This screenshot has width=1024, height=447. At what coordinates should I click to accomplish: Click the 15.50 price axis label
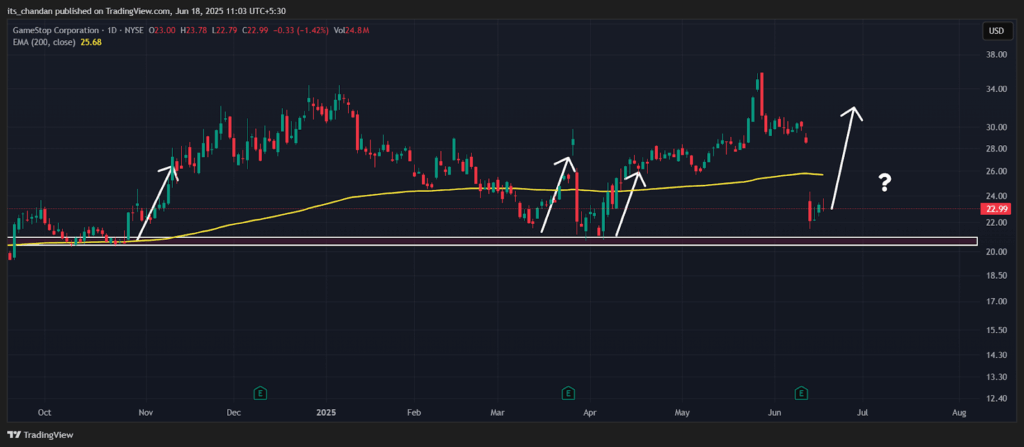pos(997,331)
